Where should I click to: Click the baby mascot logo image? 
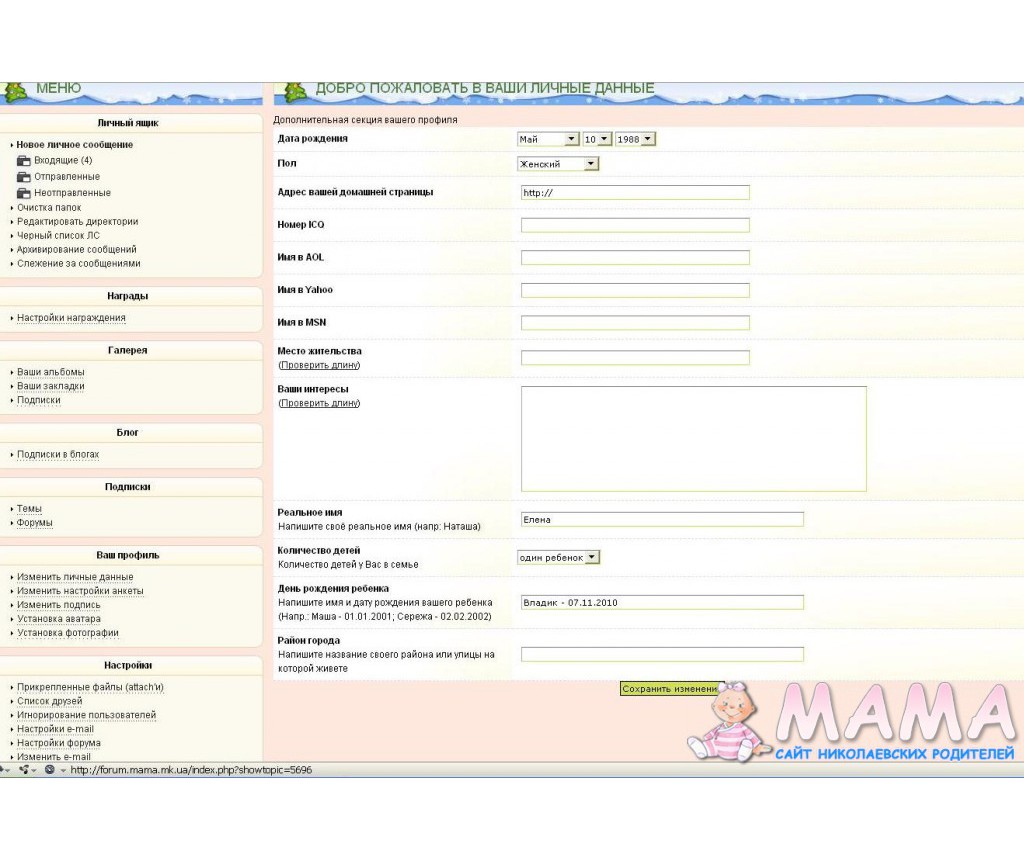[x=725, y=722]
